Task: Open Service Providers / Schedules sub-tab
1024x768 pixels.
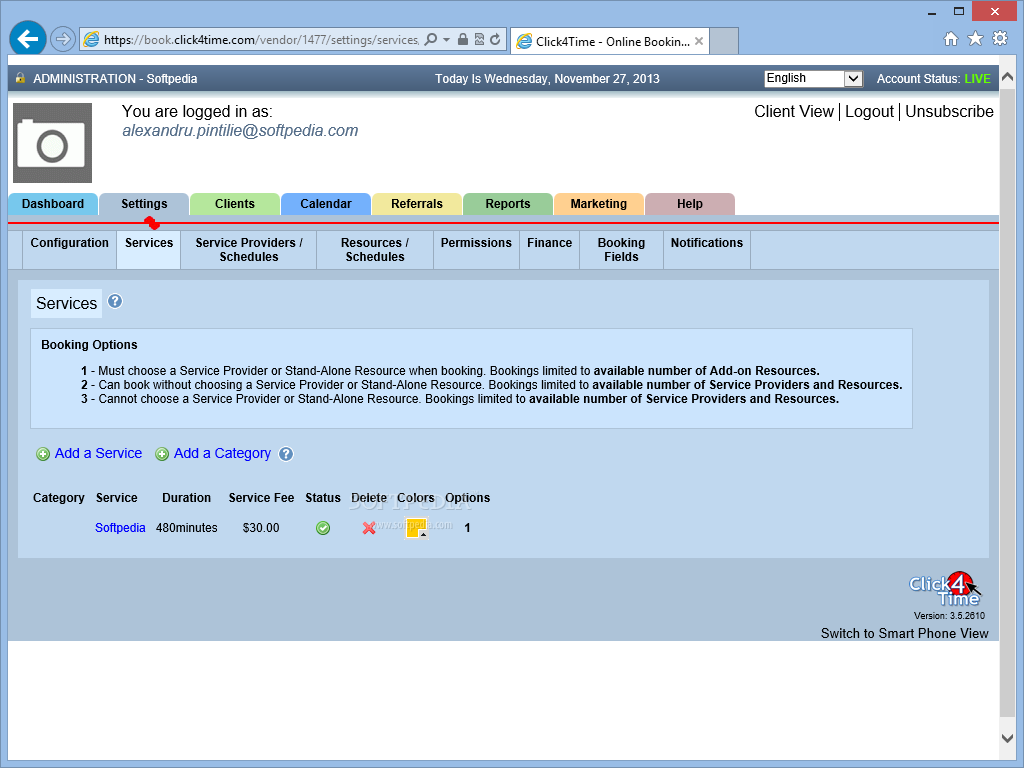Action: [249, 249]
